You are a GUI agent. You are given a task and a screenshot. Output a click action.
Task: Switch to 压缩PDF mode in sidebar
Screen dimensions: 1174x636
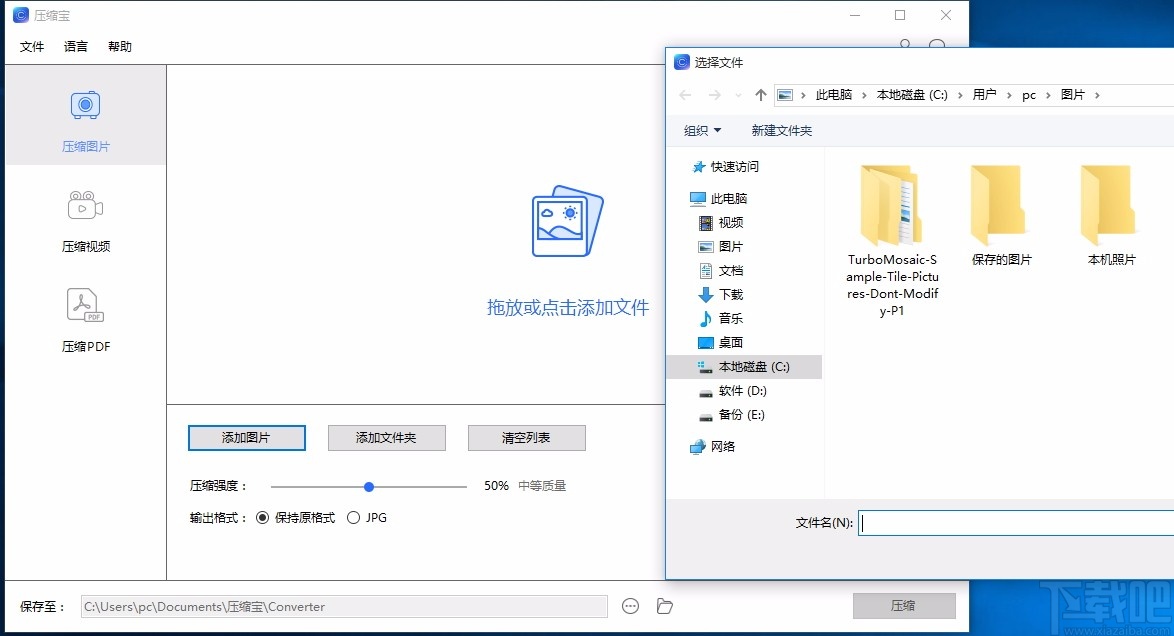pos(85,321)
